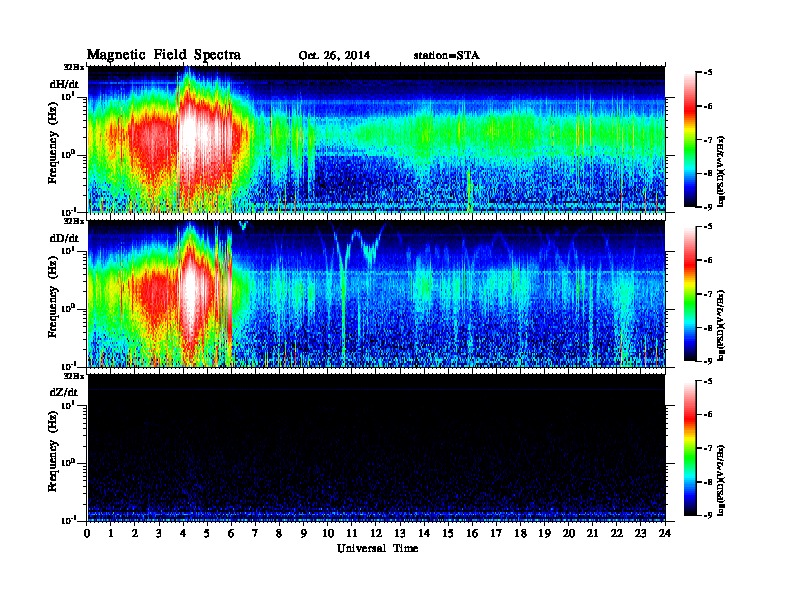
Task: Click hour "4" on the Universal Time axis
Action: point(183,533)
